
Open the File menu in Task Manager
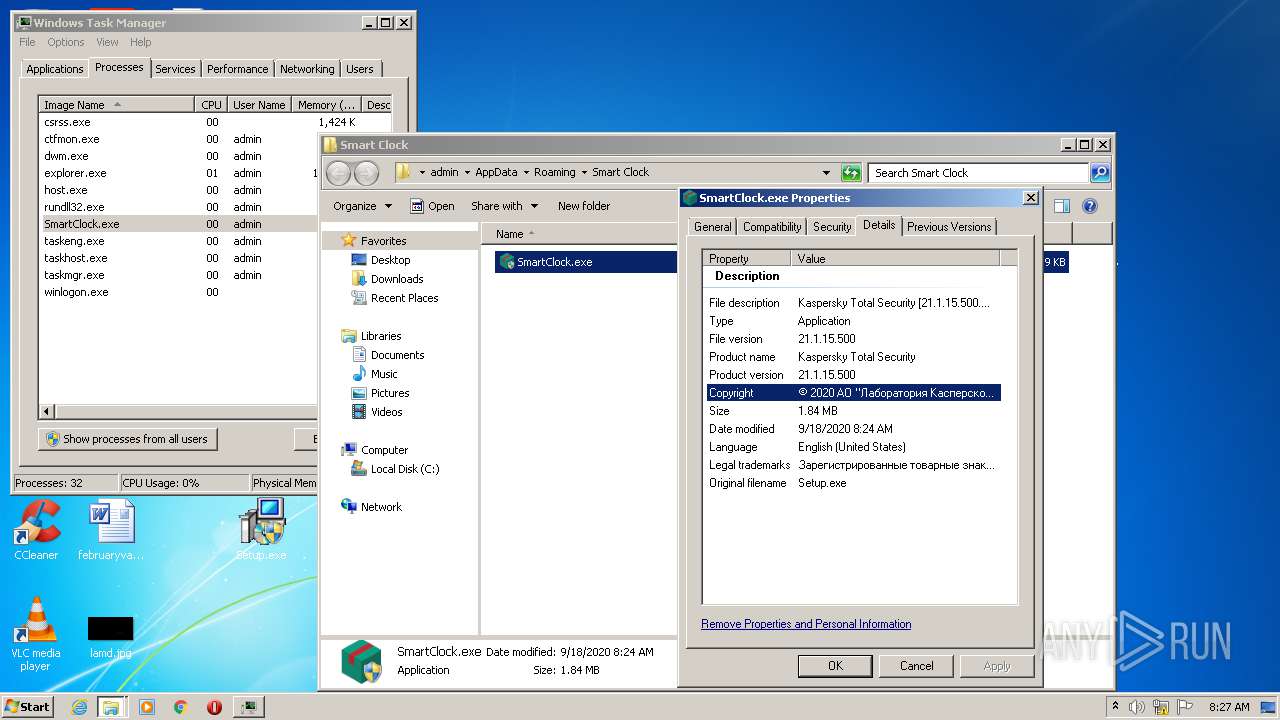coord(27,42)
